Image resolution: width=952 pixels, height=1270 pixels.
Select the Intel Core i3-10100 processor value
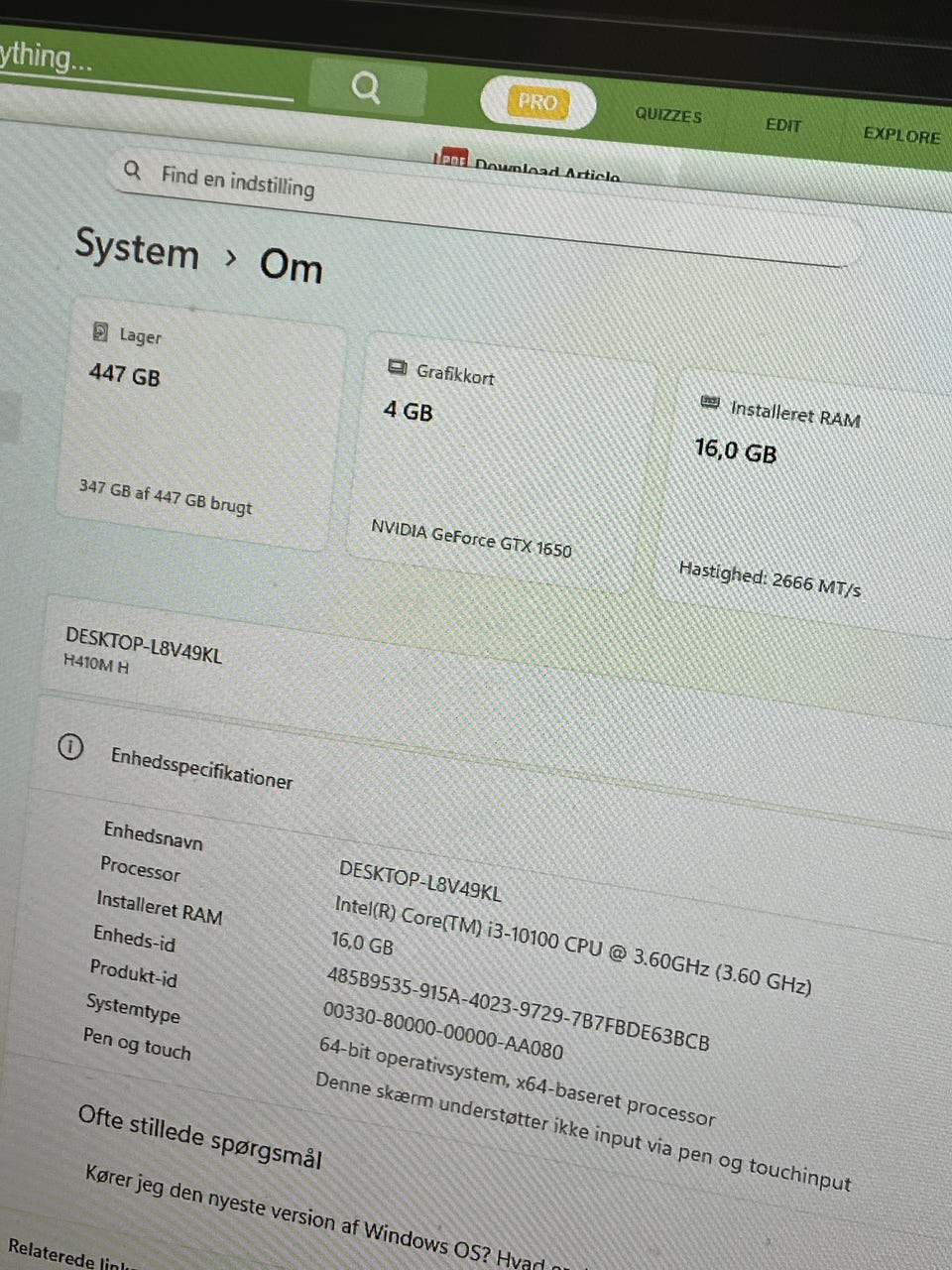pyautogui.click(x=572, y=945)
